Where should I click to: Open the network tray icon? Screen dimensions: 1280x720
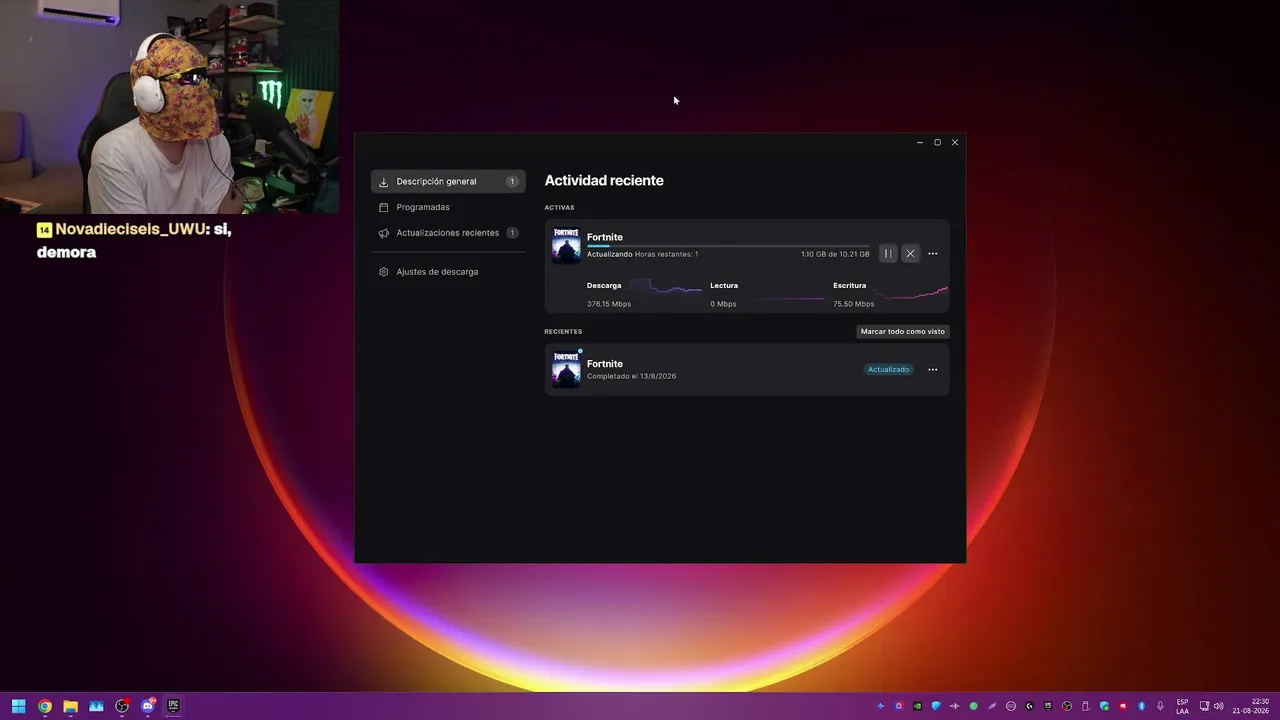(1204, 706)
